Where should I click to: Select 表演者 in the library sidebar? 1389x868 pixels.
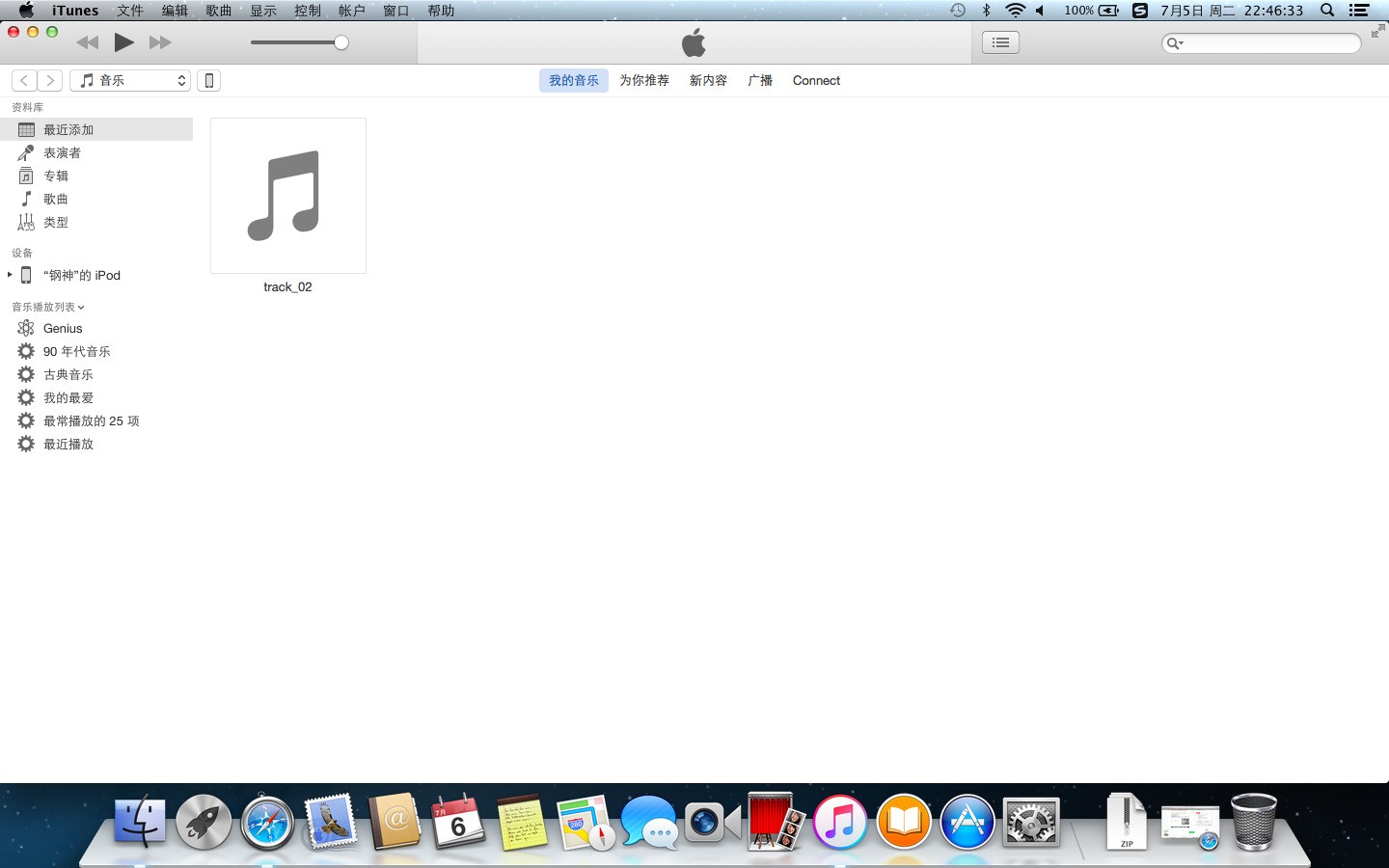point(96,152)
